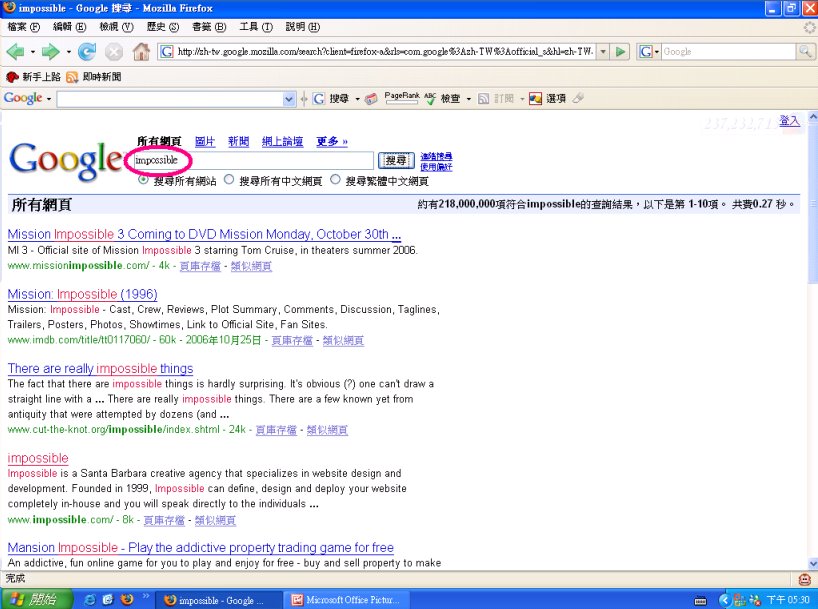
Task: Run the ABC 檢查 spell check
Action: coord(442,99)
